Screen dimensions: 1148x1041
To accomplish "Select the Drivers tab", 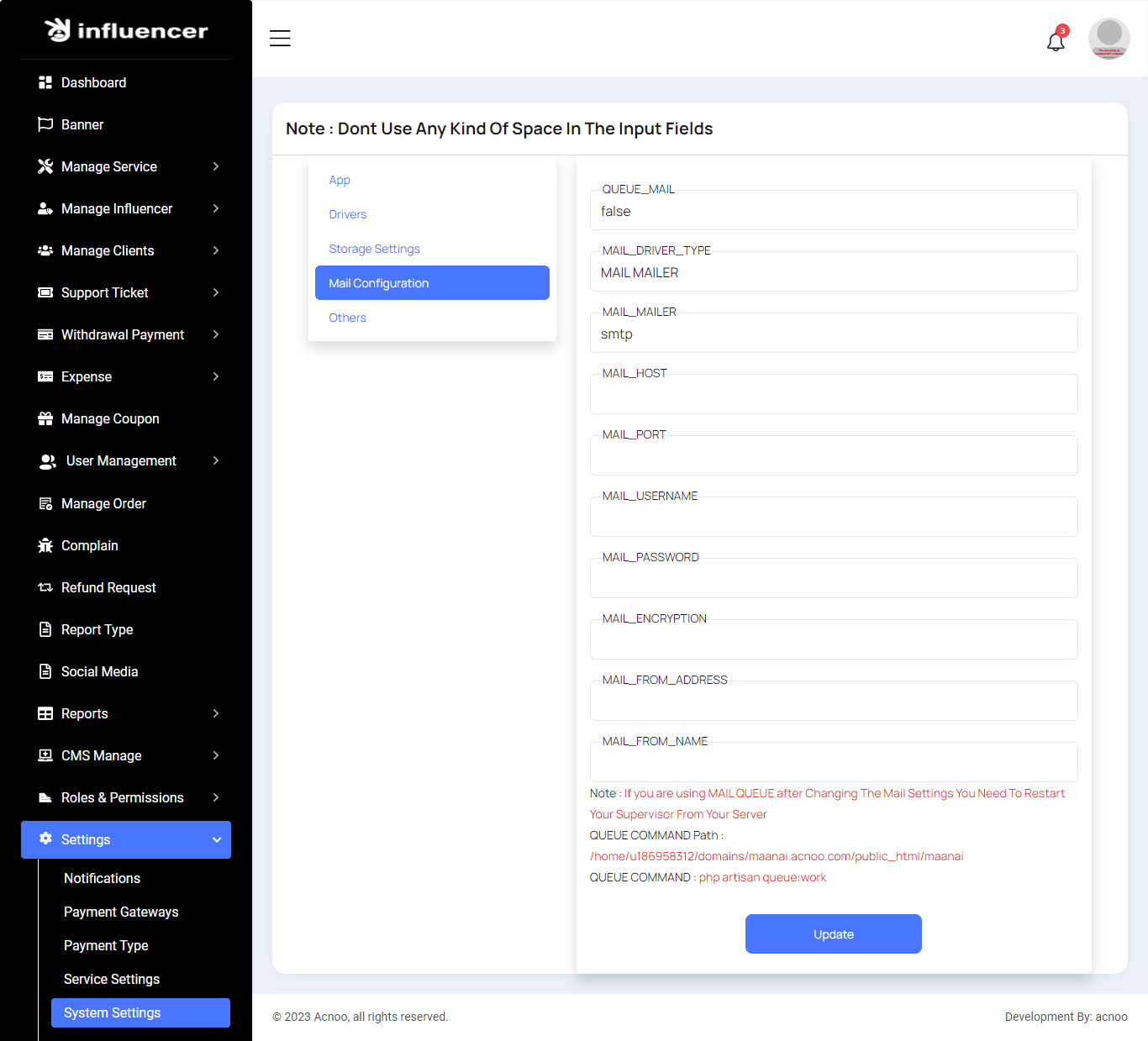I will point(348,214).
